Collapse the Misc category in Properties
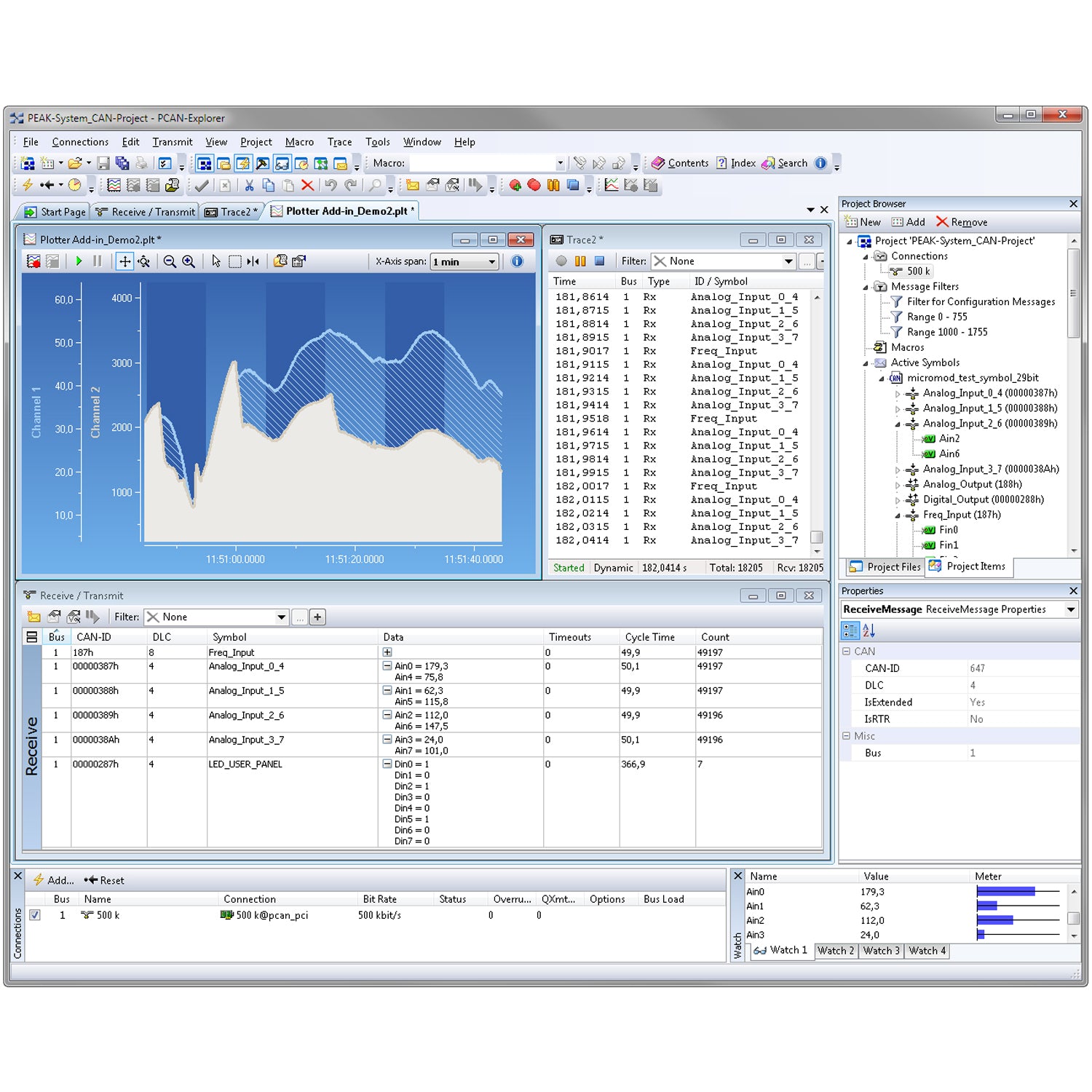Image resolution: width=1092 pixels, height=1092 pixels. 846,736
